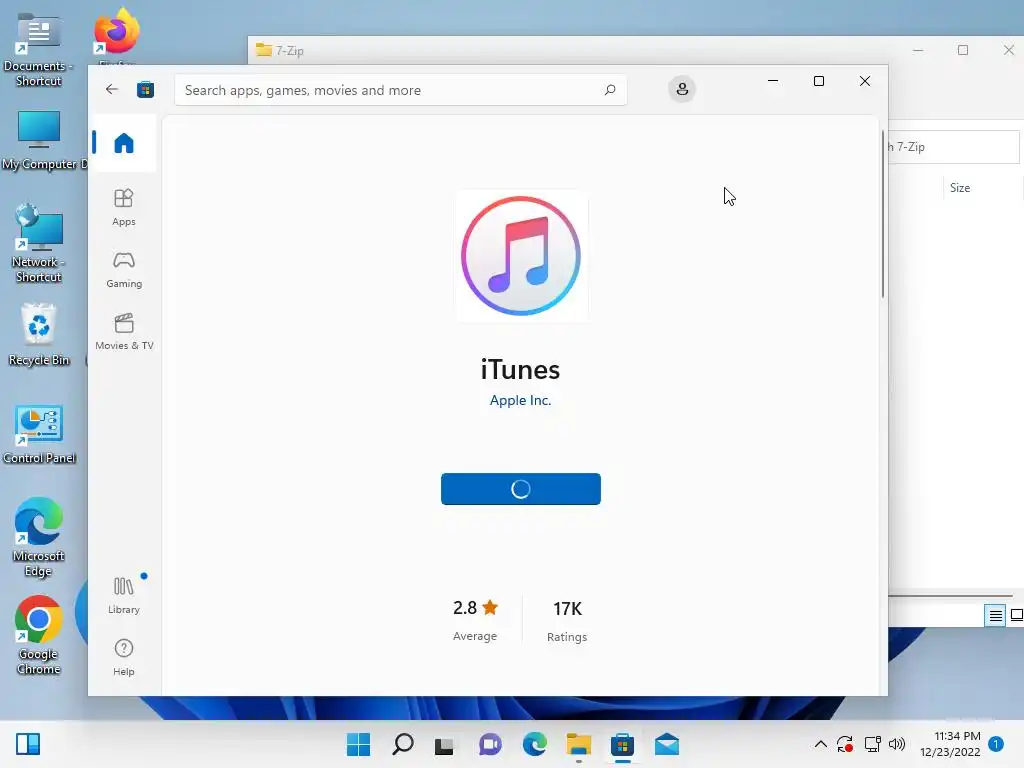The width and height of the screenshot is (1024, 768).
Task: Open the Widgets taskbar button
Action: click(28, 744)
